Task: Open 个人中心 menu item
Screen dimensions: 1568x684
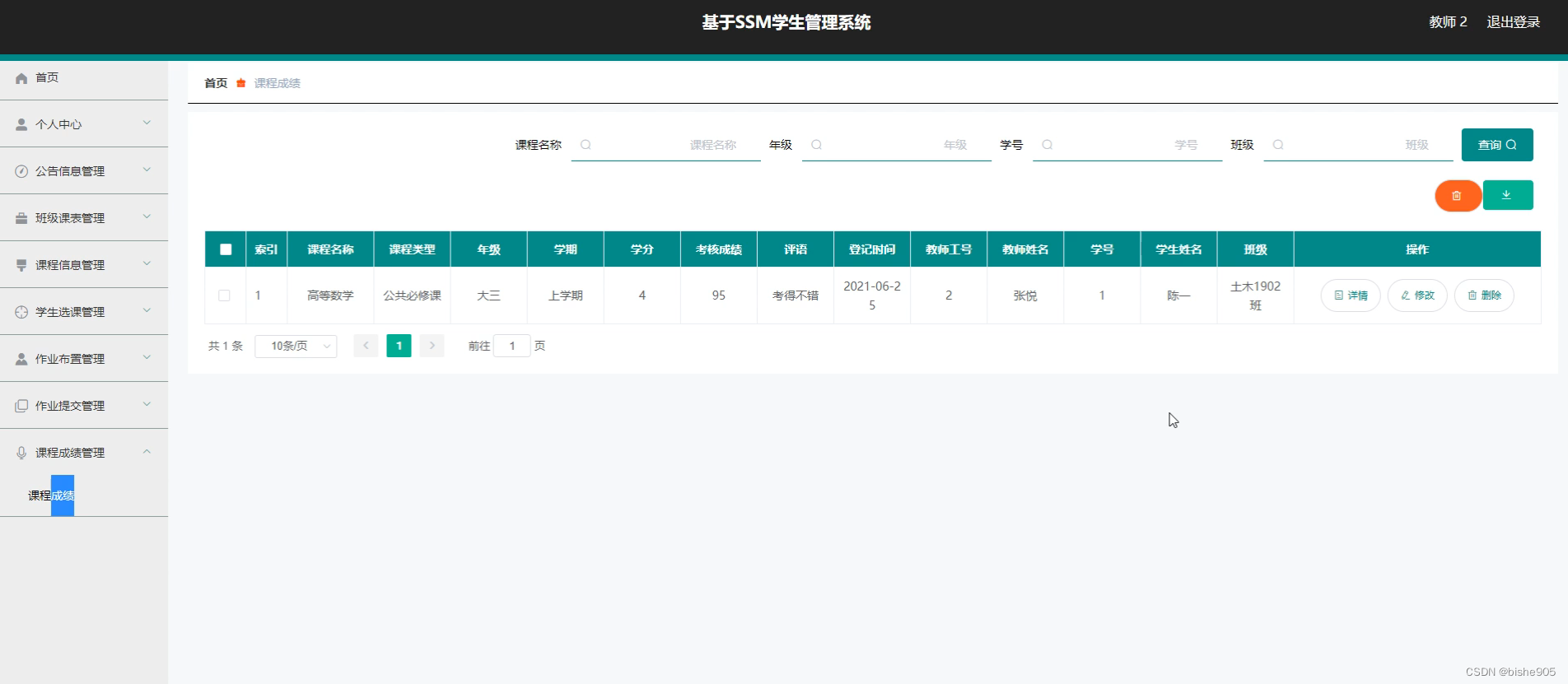Action: click(x=84, y=124)
